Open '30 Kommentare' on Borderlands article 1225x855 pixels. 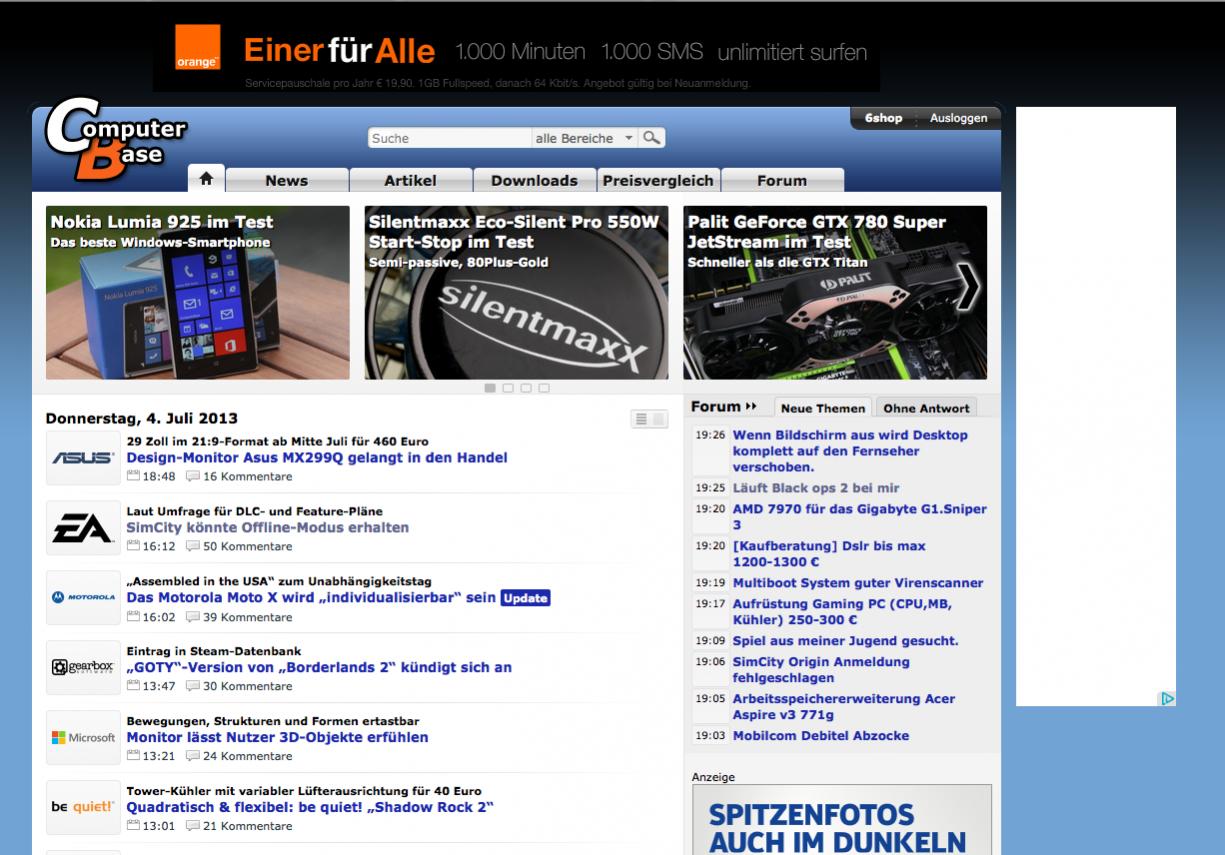tap(248, 687)
